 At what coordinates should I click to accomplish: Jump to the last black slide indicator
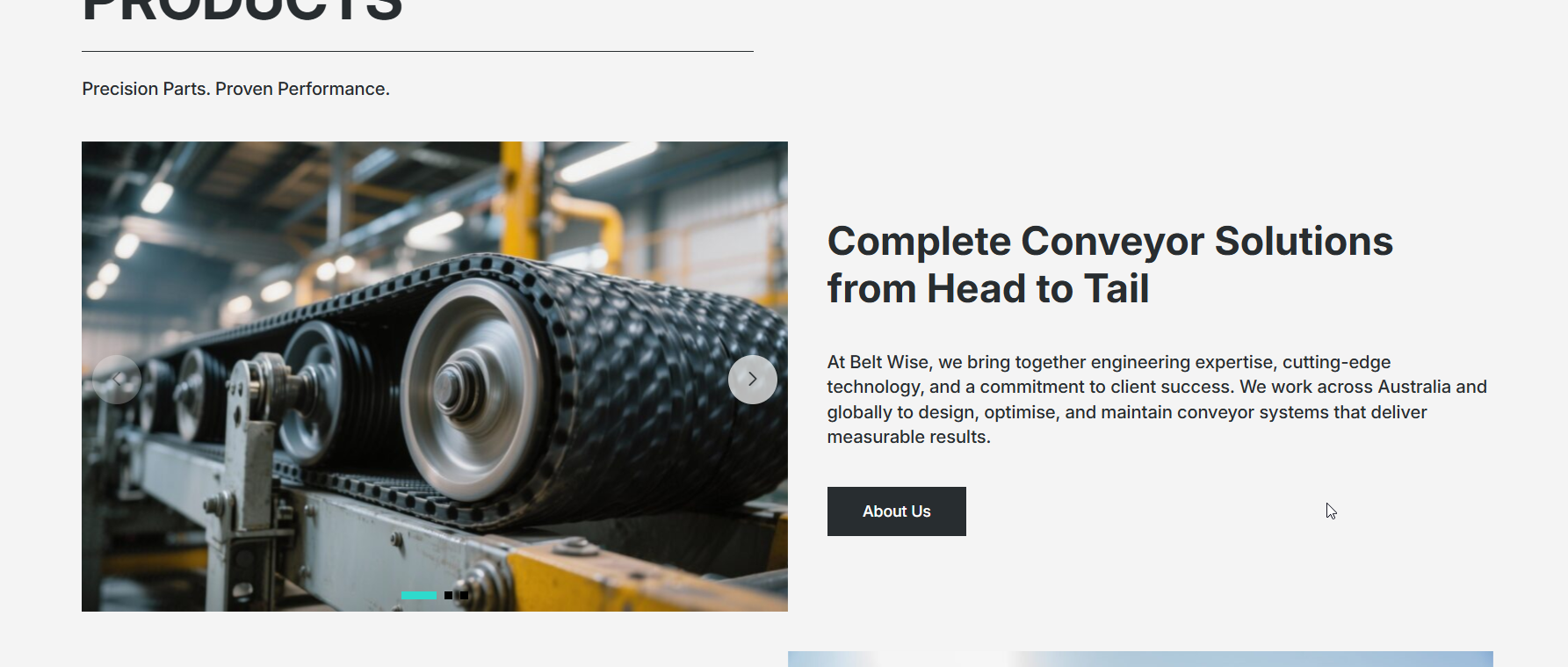(x=464, y=596)
